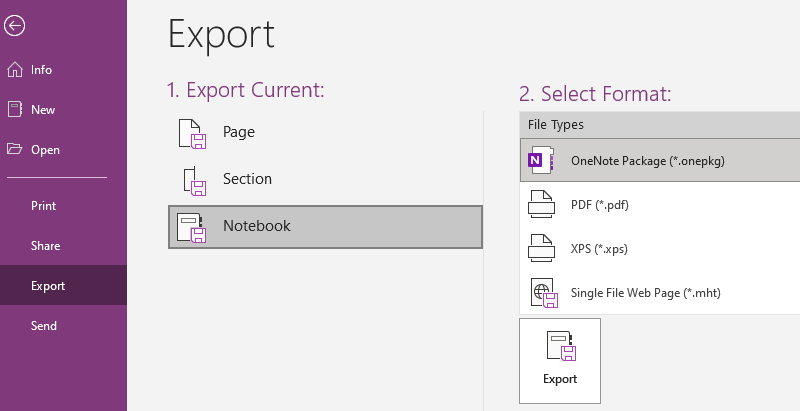Open the Send tab
Screen dimensions: 800x411
pos(63,325)
